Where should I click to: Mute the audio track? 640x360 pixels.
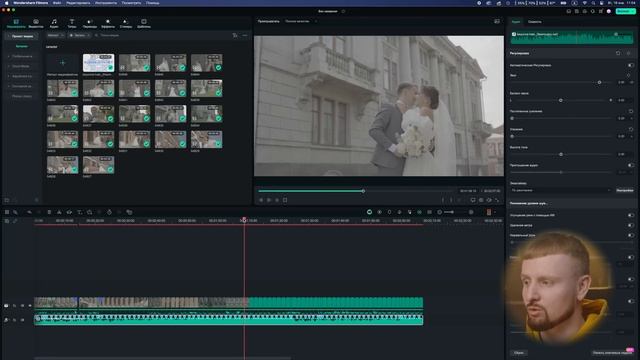(22, 320)
